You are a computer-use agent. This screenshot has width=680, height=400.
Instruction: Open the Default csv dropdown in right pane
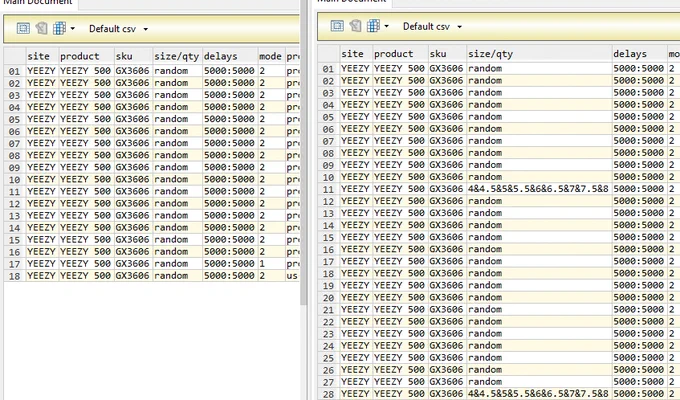pos(432,27)
